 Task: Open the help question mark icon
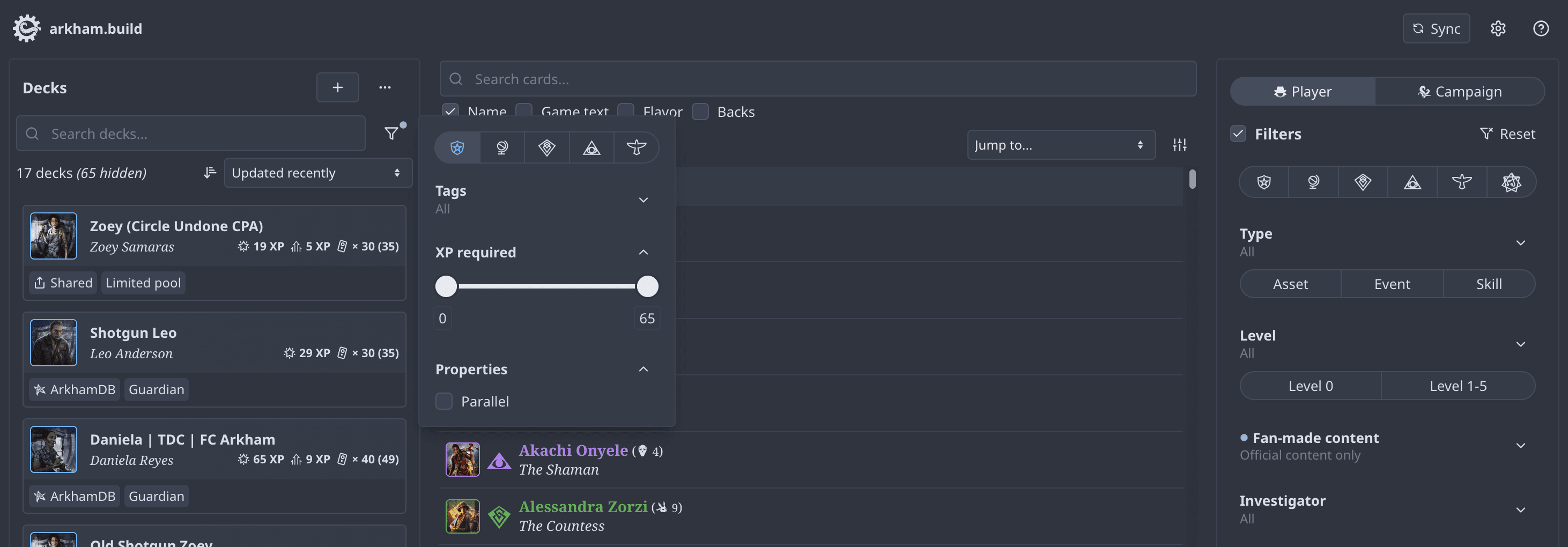click(x=1541, y=28)
